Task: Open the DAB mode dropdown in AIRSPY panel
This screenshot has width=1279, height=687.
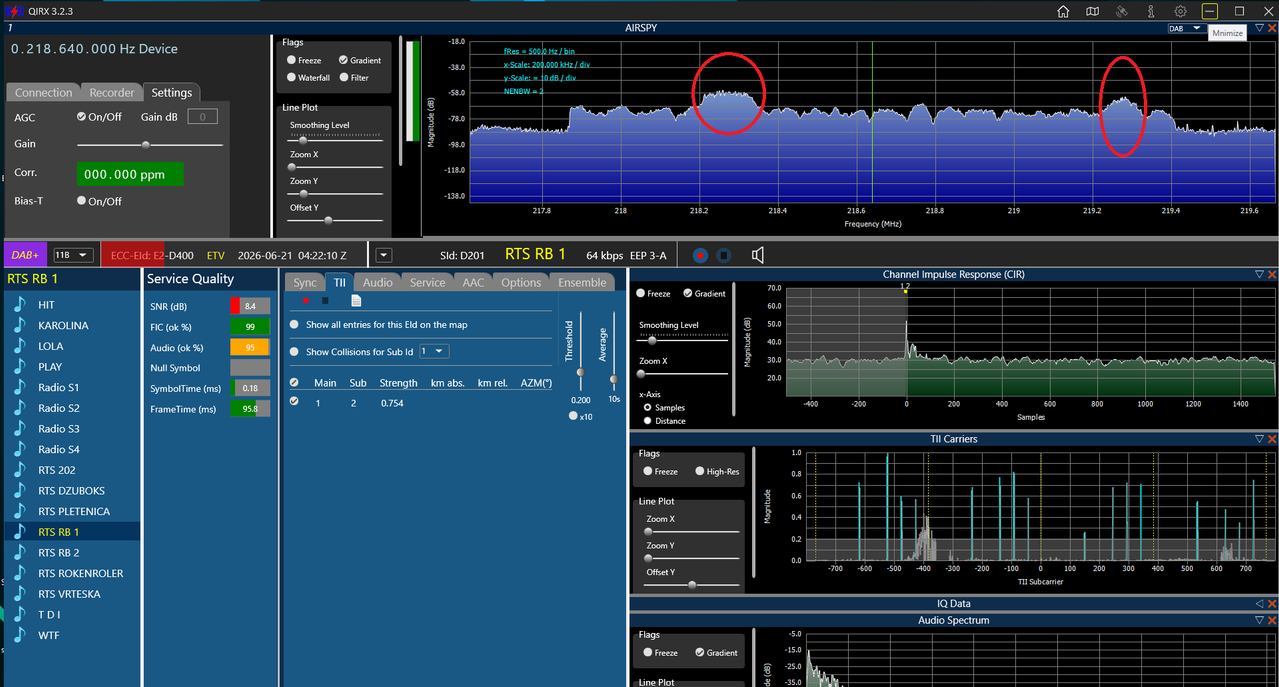Action: tap(1185, 29)
